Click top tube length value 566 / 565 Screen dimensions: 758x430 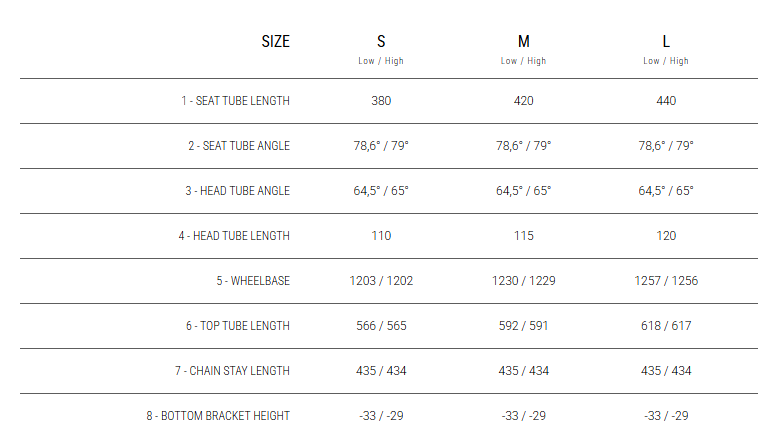pos(381,326)
